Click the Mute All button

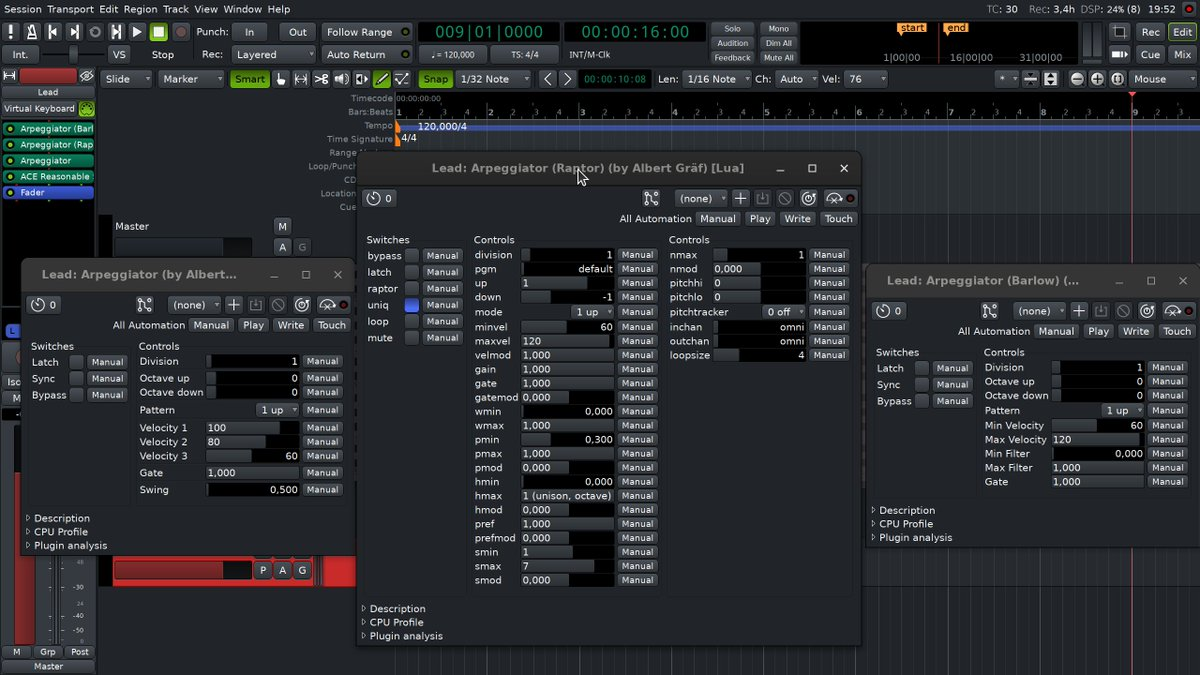(x=778, y=58)
